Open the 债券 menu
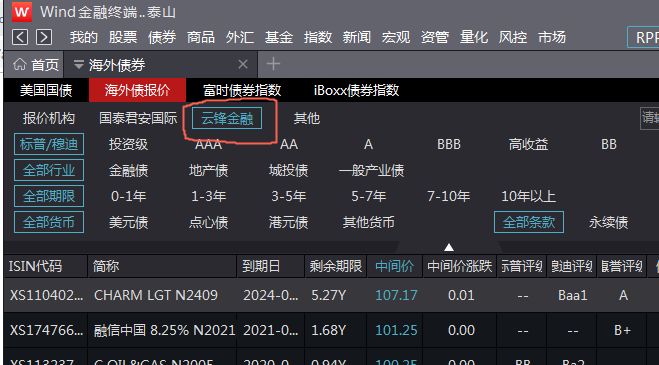Image resolution: width=659 pixels, height=365 pixels. 162,37
